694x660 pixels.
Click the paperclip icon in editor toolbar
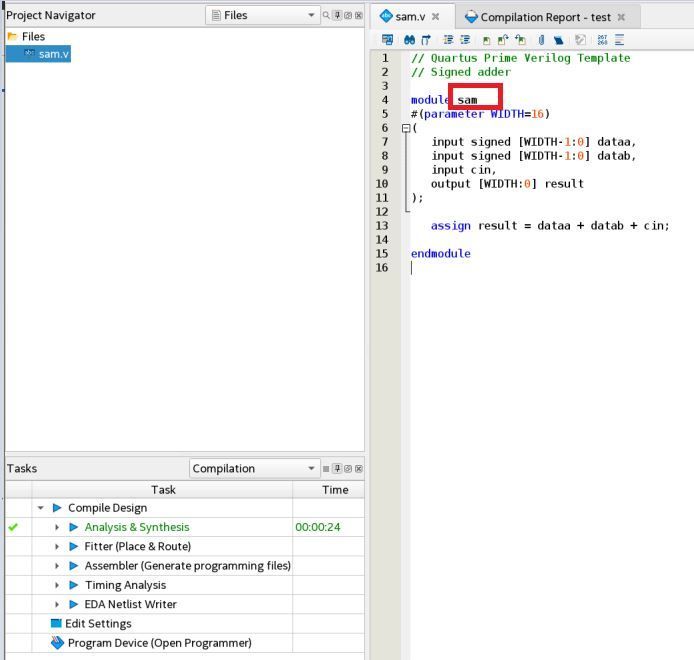click(x=541, y=40)
